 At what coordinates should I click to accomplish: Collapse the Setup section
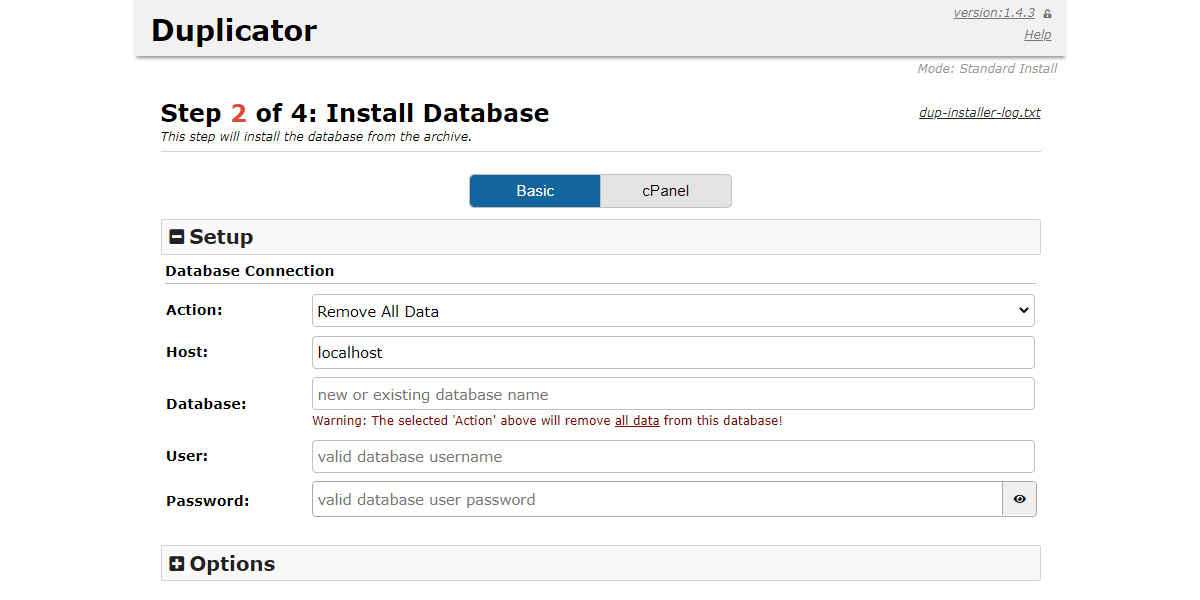point(600,237)
